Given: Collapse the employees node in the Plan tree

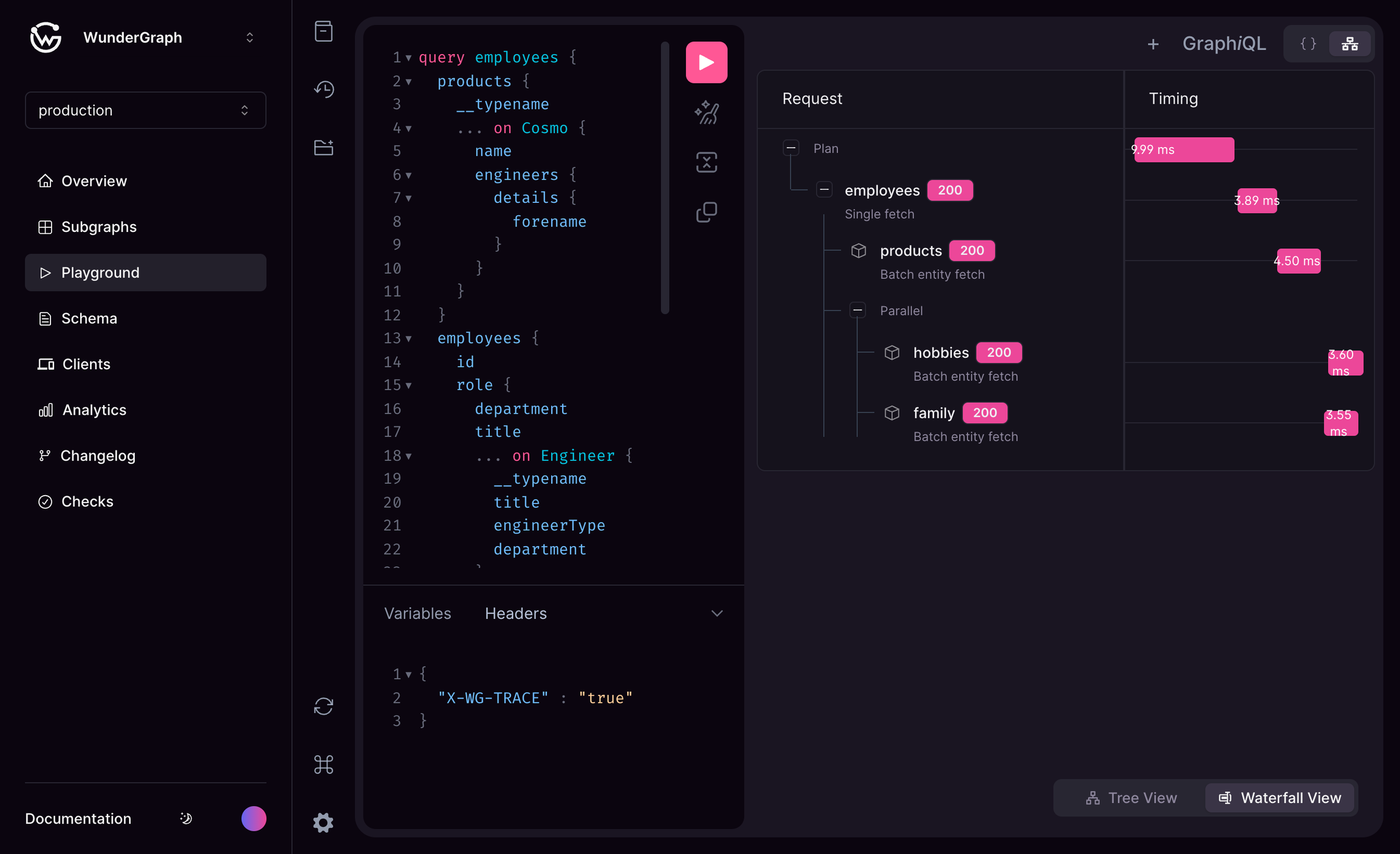Looking at the screenshot, I should click(x=825, y=190).
